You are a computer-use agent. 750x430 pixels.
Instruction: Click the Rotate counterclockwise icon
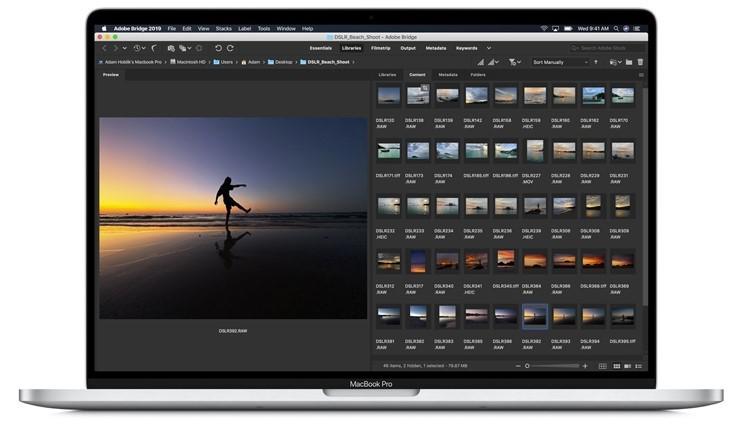(218, 48)
